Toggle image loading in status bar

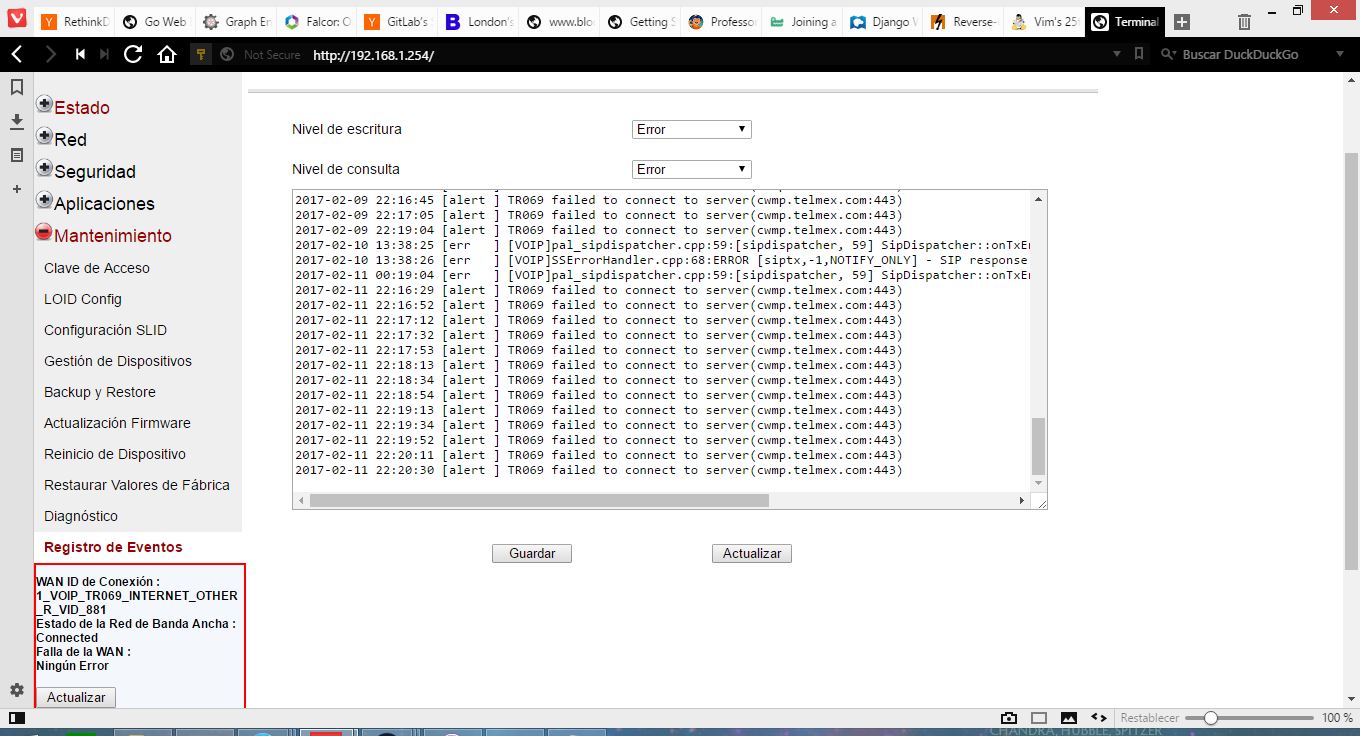1068,718
